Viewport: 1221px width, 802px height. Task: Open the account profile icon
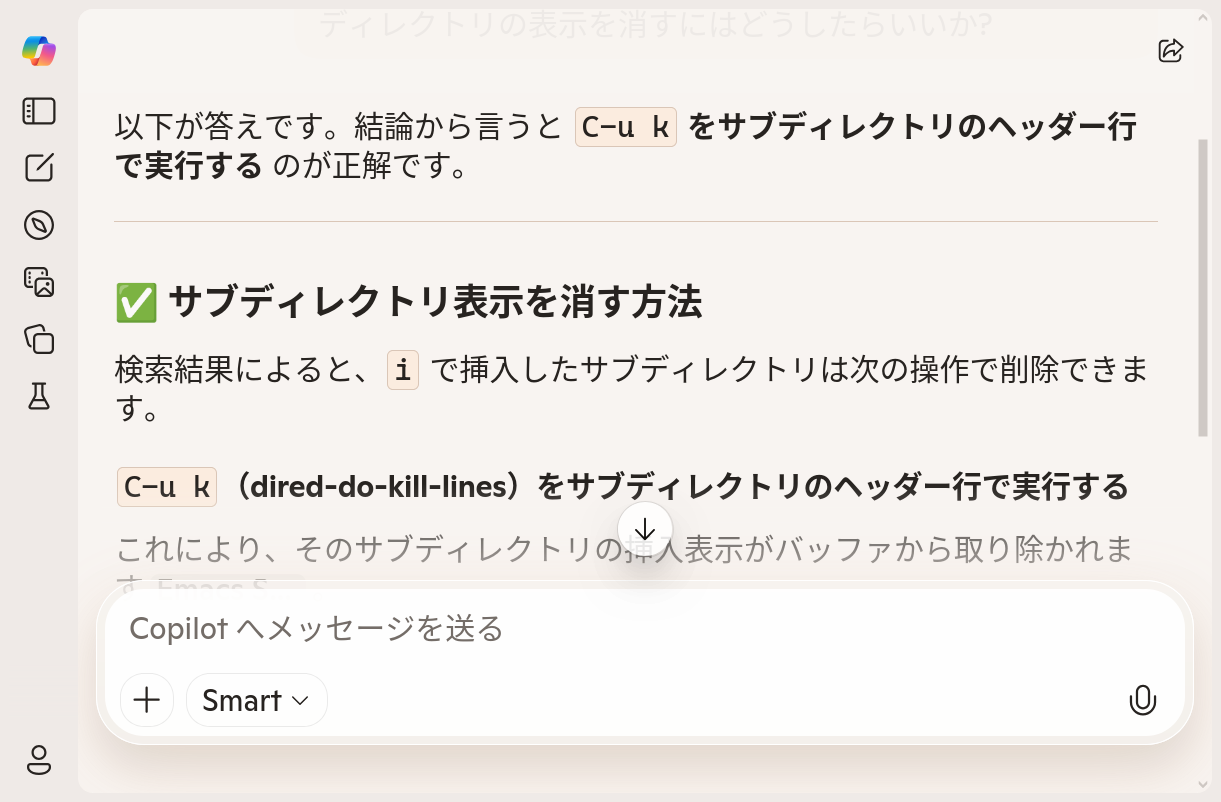click(39, 760)
